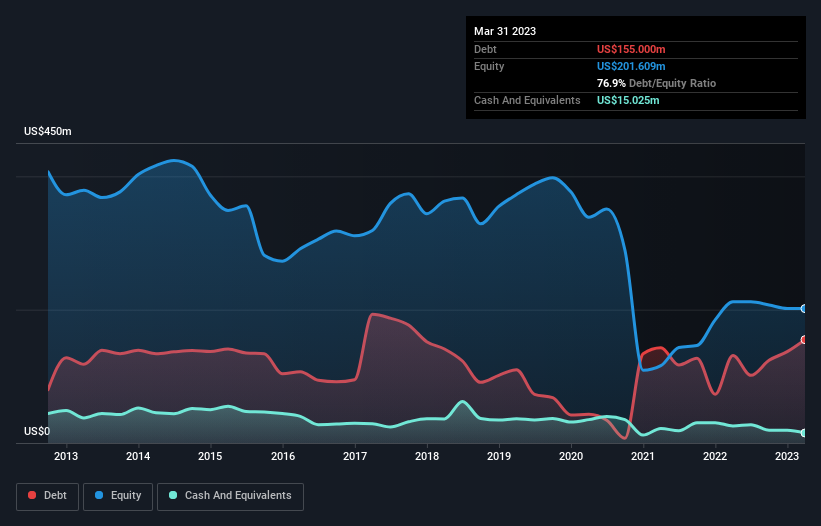
Task: Click the US$15.025m cash value
Action: click(628, 100)
